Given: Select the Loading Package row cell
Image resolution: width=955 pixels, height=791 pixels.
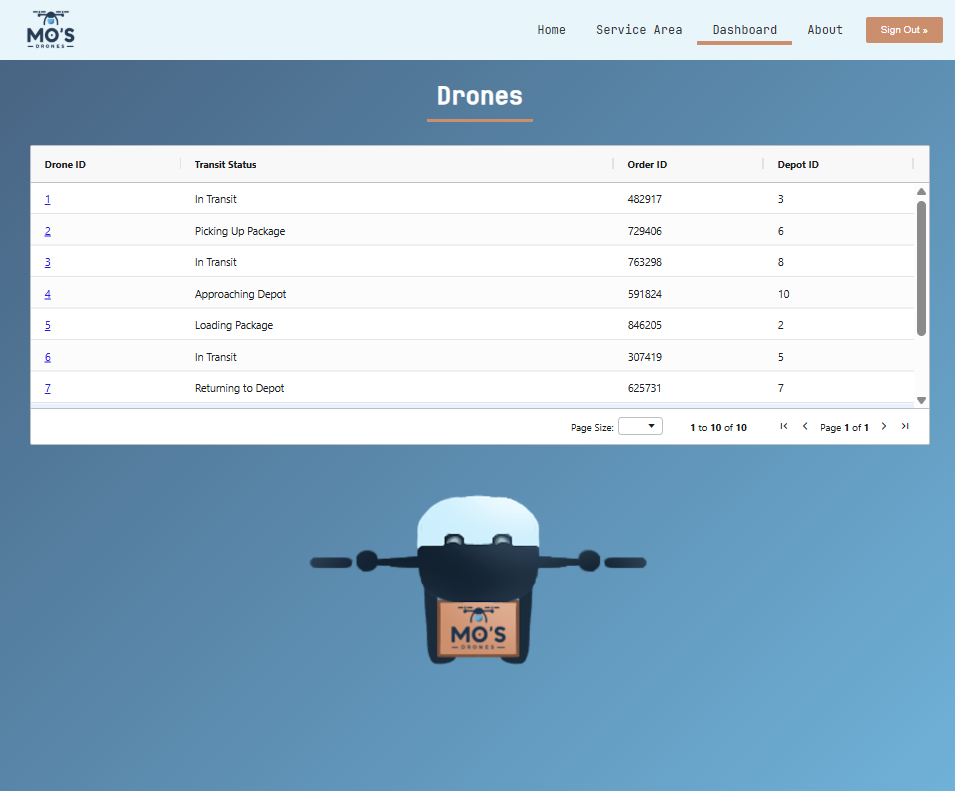Looking at the screenshot, I should click(234, 325).
